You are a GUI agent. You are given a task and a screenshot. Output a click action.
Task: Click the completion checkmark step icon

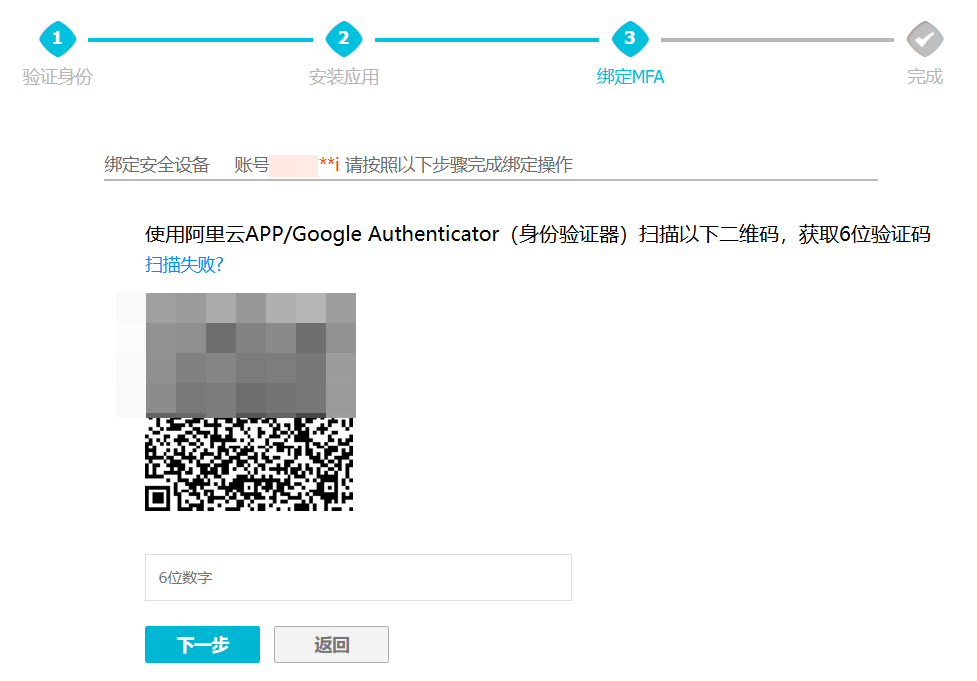(925, 39)
